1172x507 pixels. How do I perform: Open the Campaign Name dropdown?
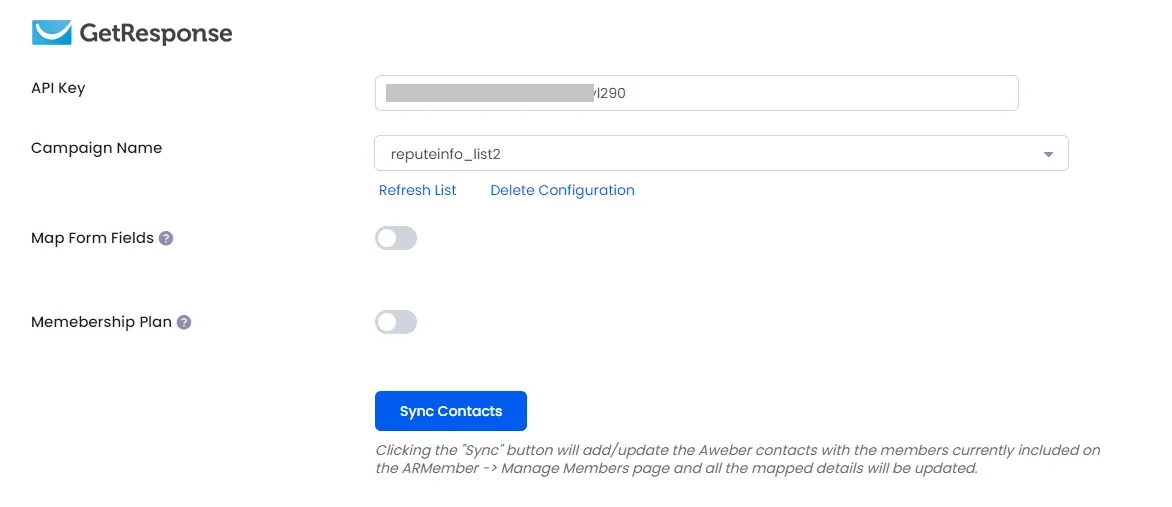click(x=721, y=153)
